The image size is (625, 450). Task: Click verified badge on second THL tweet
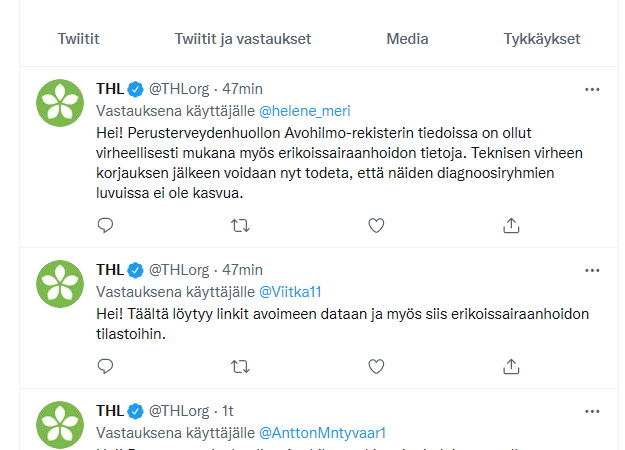(x=136, y=270)
